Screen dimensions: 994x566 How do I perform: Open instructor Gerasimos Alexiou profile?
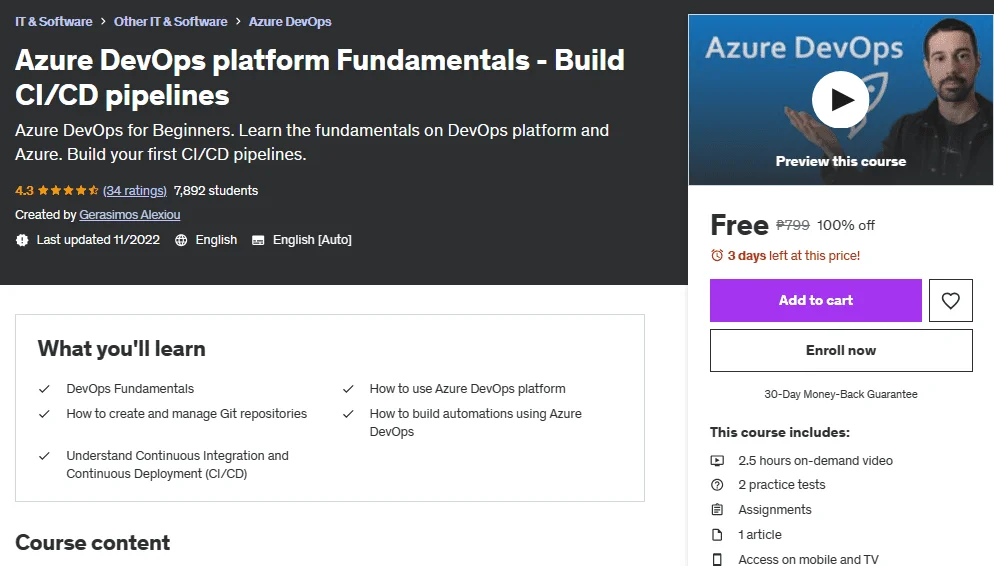[129, 215]
